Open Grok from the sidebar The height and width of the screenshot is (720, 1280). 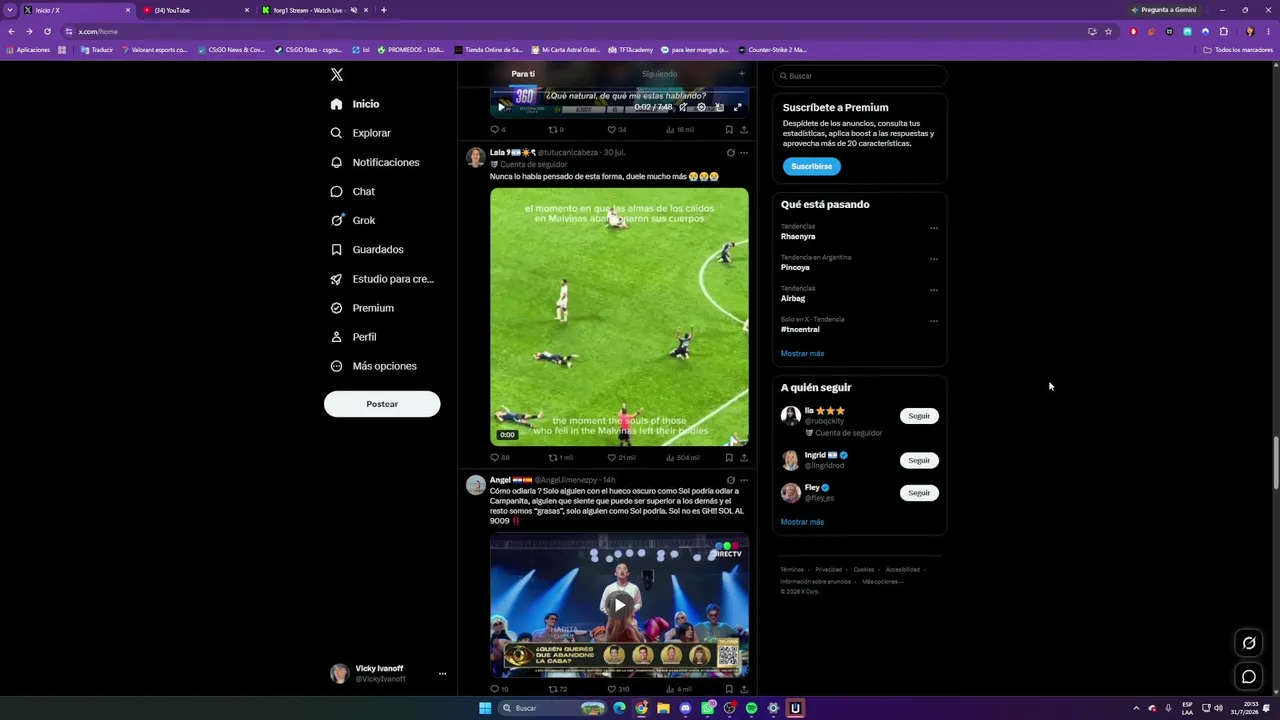[x=352, y=220]
